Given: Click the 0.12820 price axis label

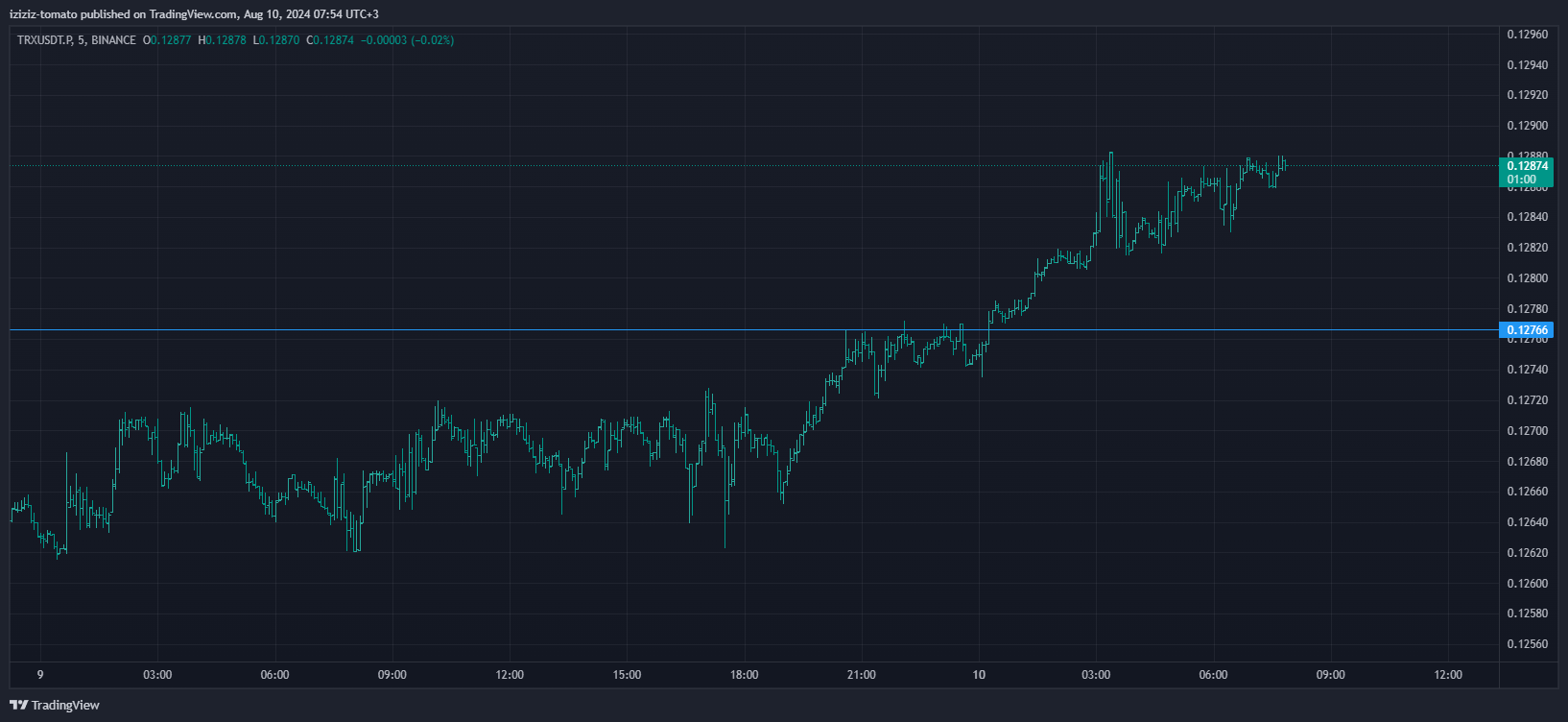Looking at the screenshot, I should click(1527, 248).
